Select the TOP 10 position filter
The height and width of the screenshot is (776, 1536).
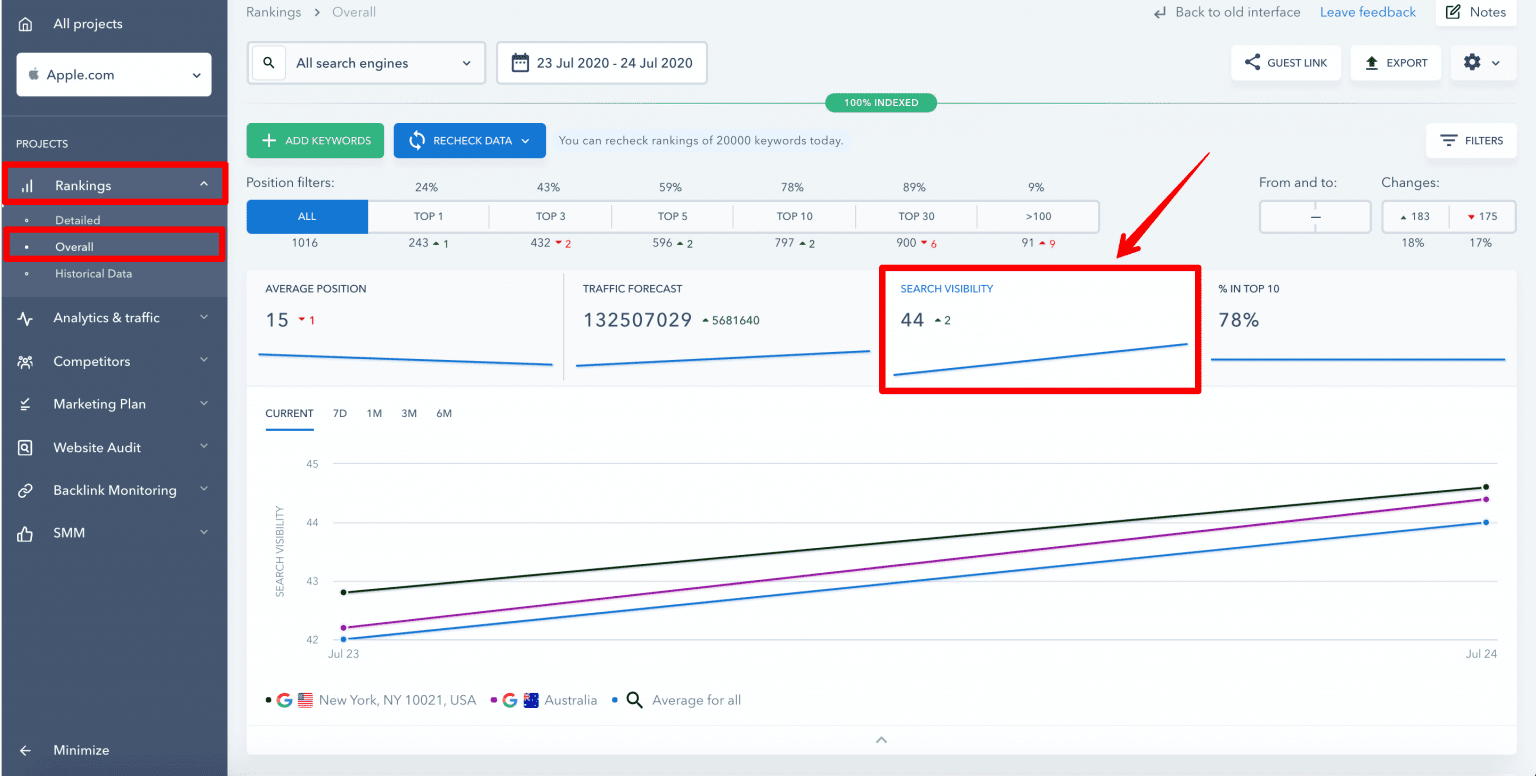click(x=793, y=216)
